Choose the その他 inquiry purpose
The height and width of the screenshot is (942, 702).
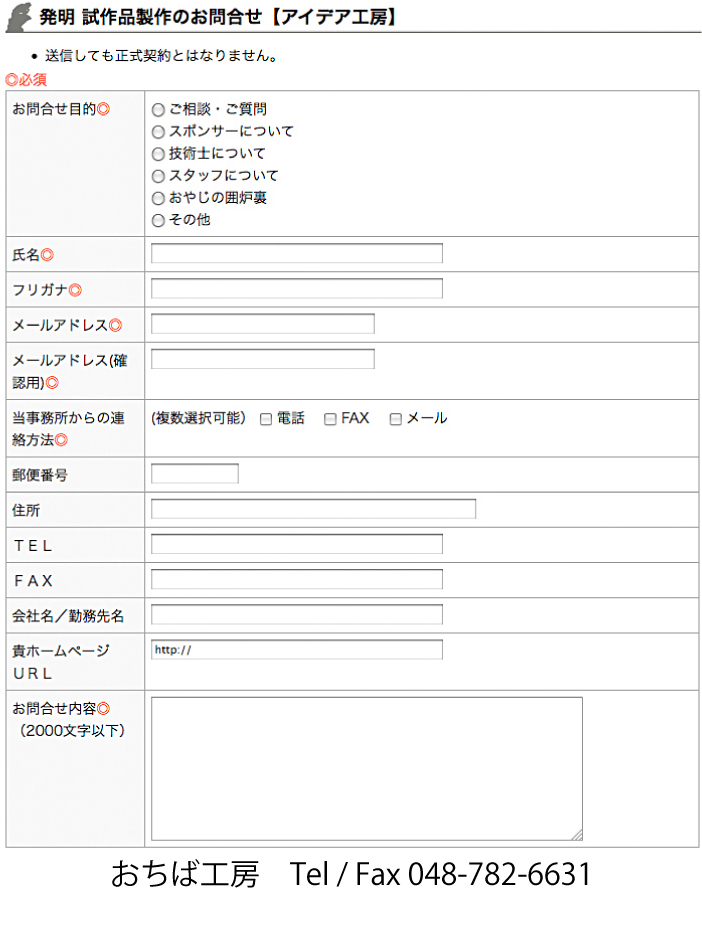(158, 220)
